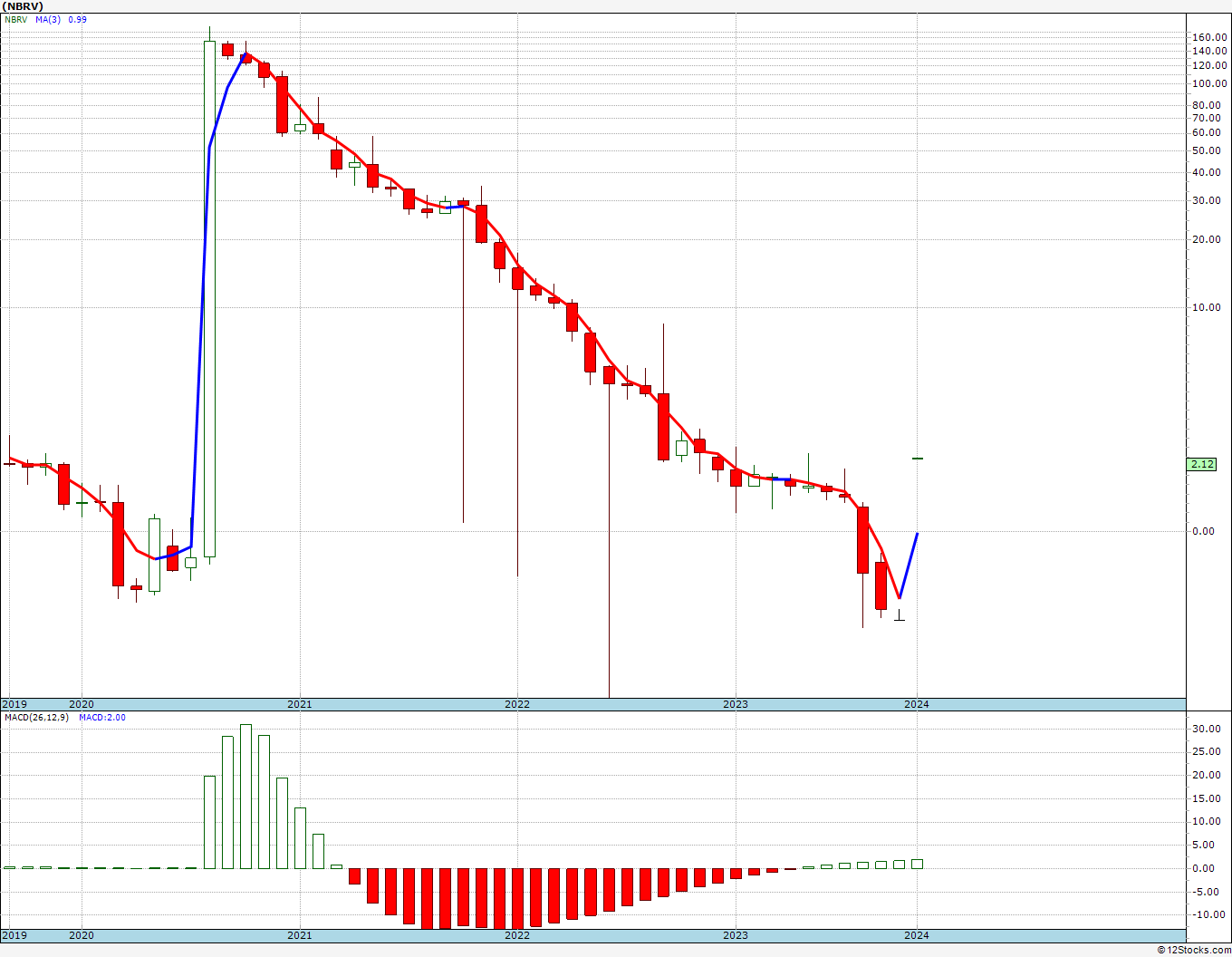Screen dimensions: 1232x957
Task: Click the 30.00 MACD axis label
Action: coord(1207,729)
